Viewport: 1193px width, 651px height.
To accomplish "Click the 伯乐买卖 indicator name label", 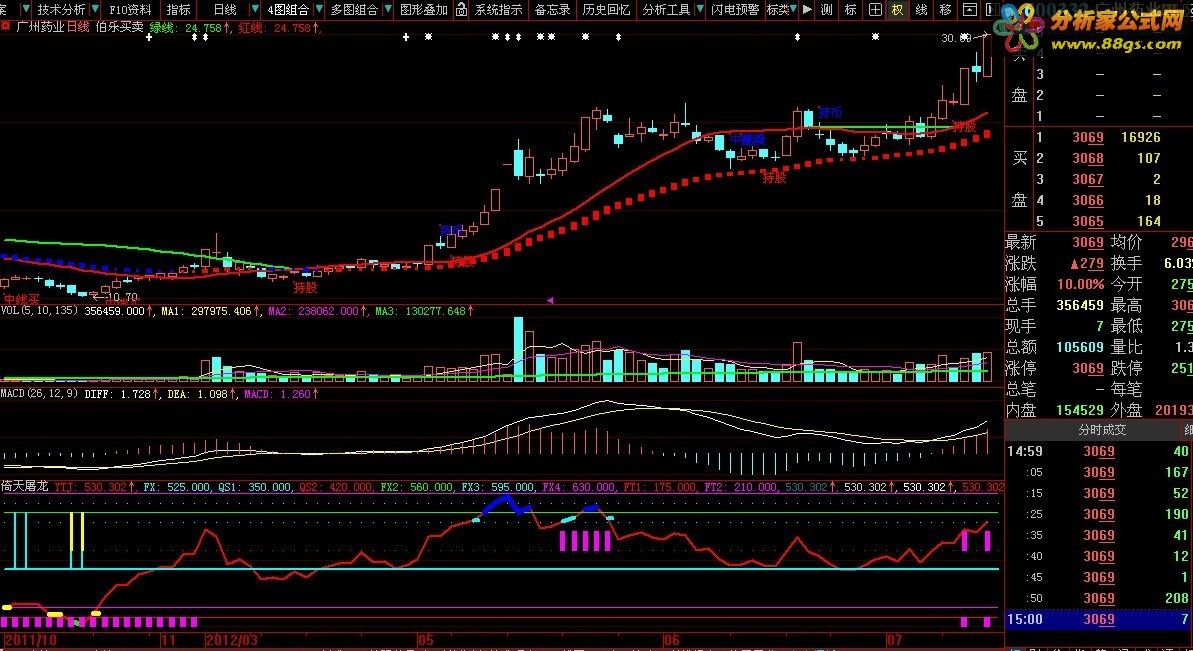I will point(119,27).
